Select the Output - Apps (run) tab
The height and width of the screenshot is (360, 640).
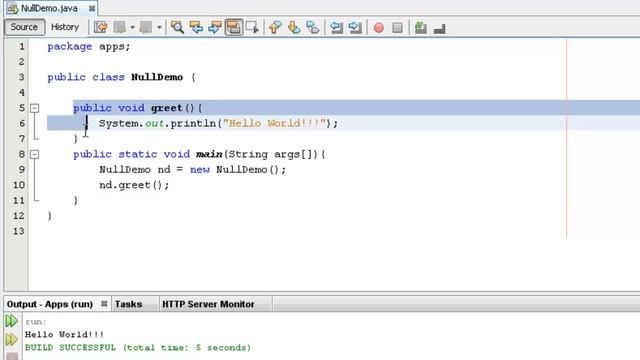tap(50, 304)
